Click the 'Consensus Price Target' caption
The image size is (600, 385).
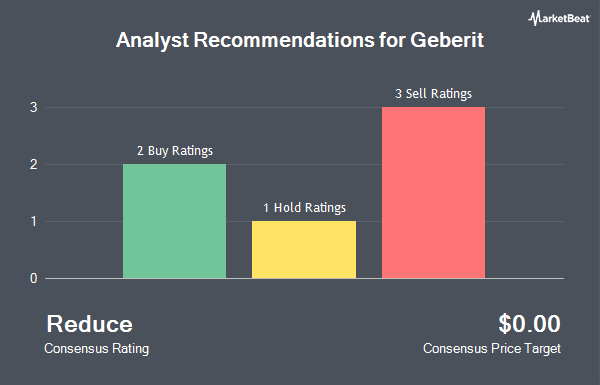[492, 349]
